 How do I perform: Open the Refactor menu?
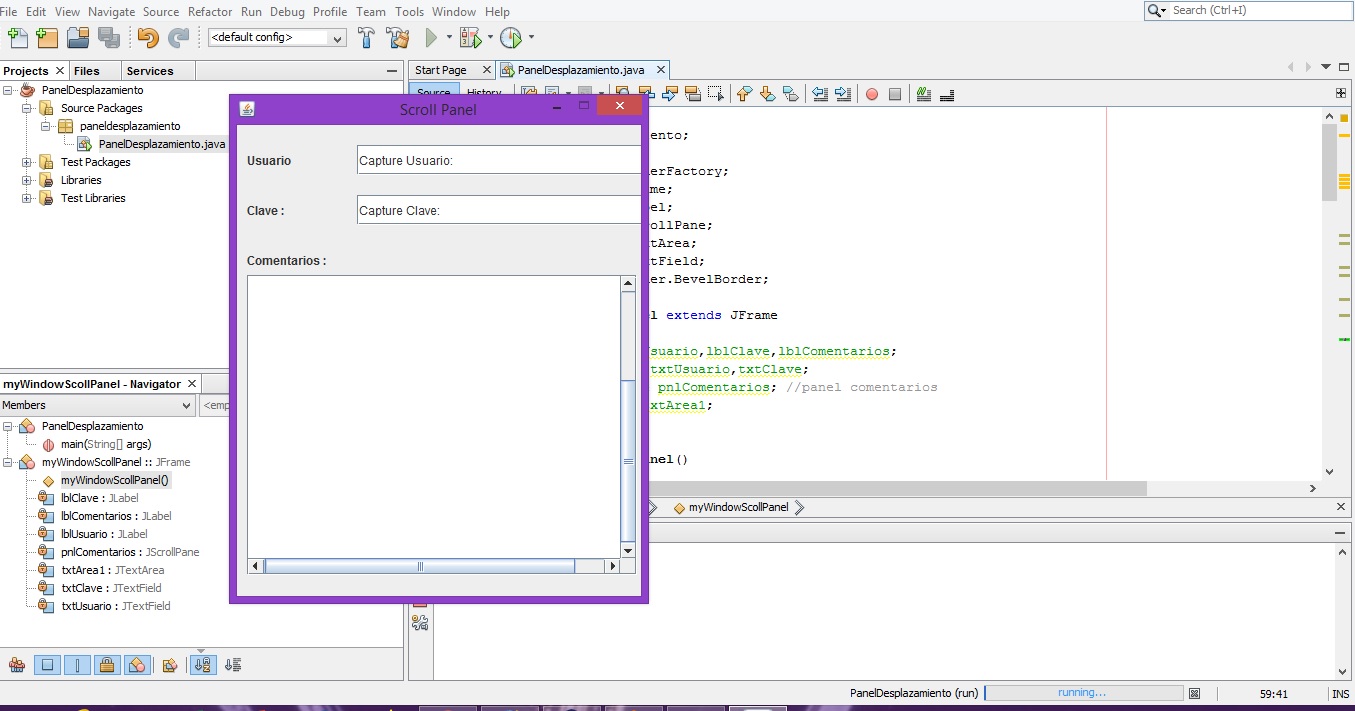[210, 11]
